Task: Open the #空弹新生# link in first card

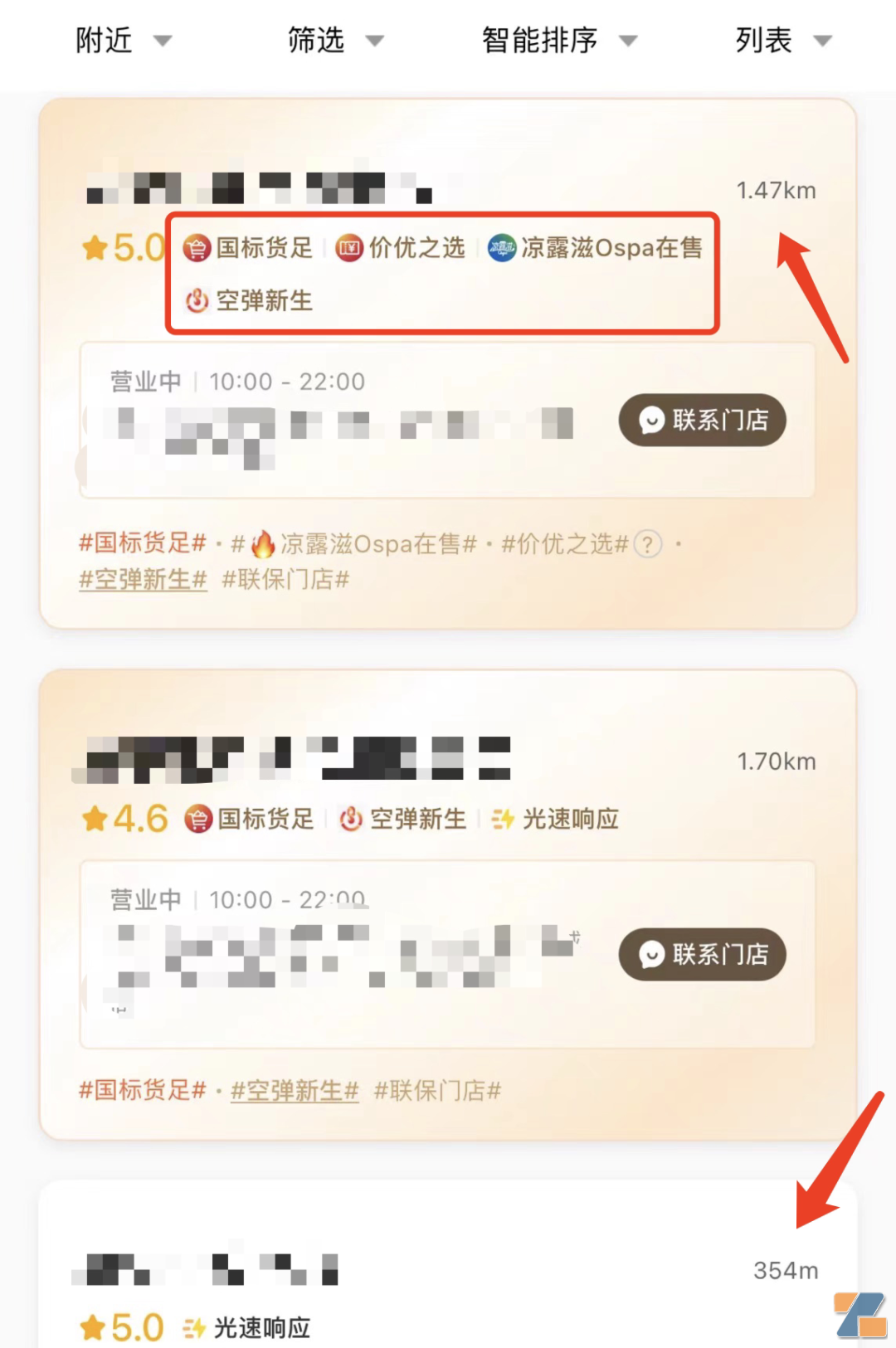Action: pos(143,579)
